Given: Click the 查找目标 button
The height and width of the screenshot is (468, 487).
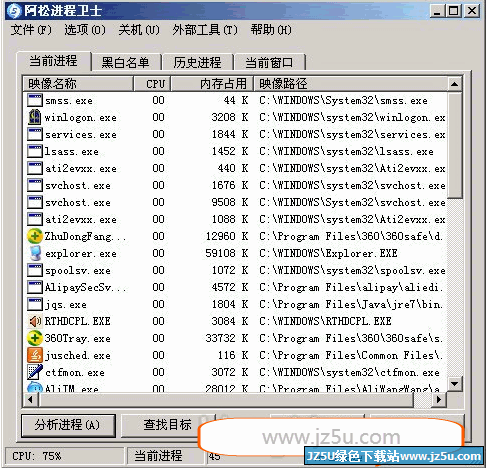Looking at the screenshot, I should click(167, 425).
